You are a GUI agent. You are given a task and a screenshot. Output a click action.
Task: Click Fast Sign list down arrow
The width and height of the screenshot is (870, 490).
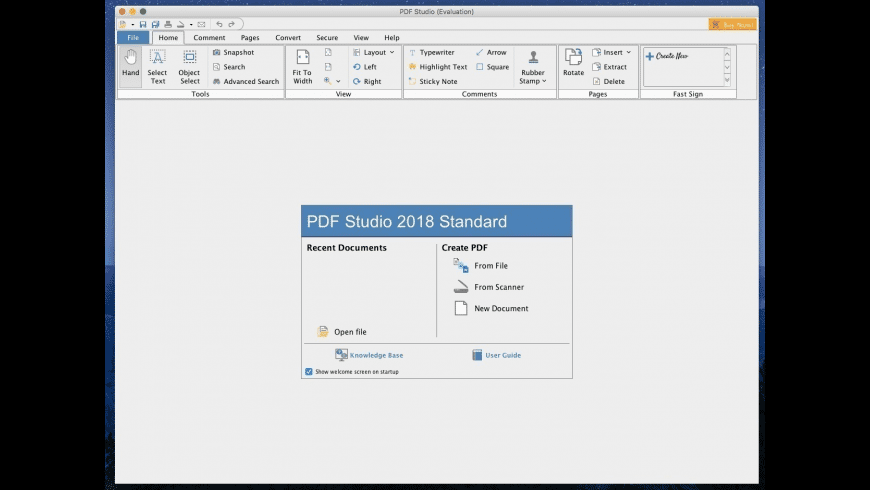click(727, 67)
